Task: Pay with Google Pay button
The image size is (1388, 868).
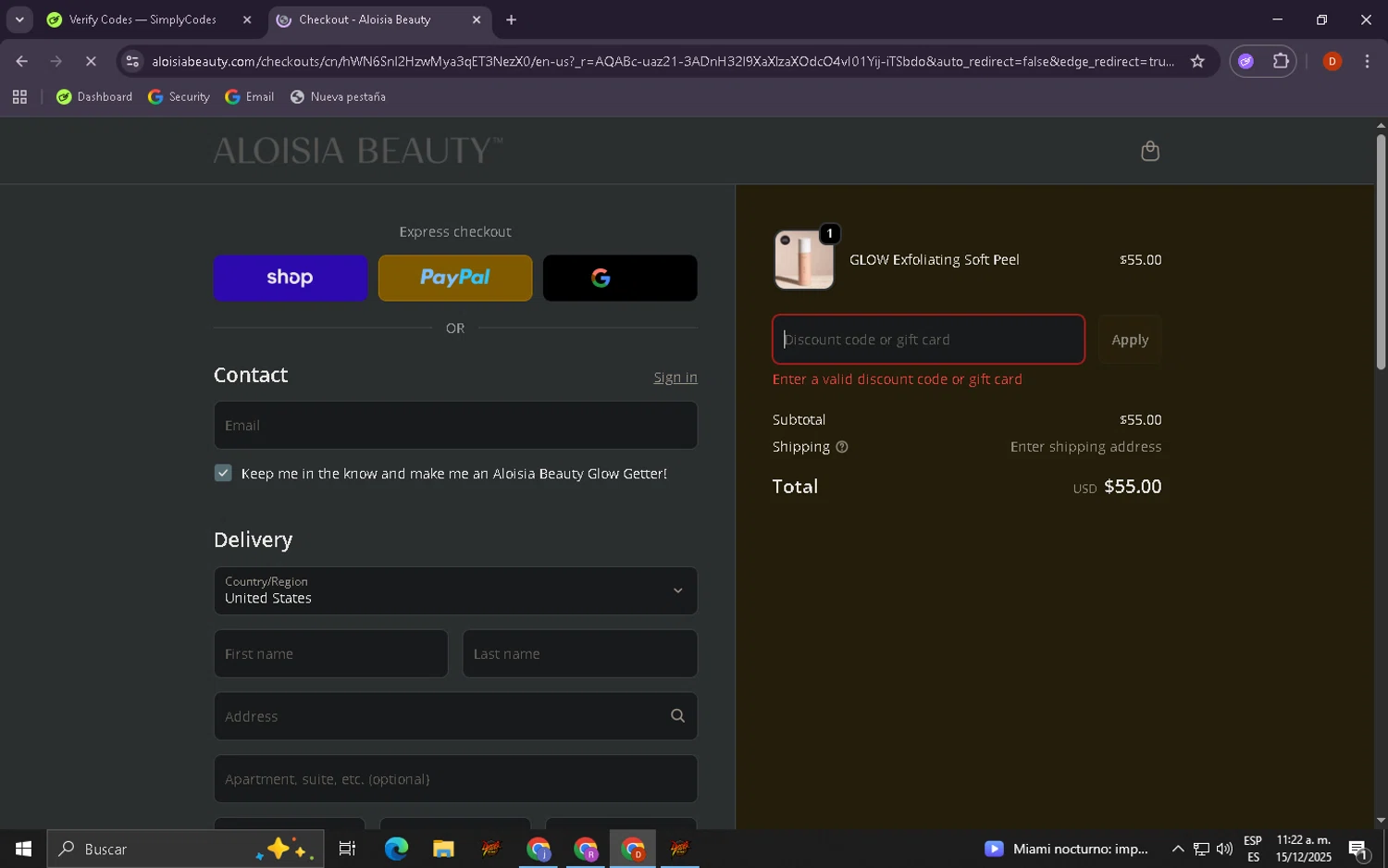Action: 620,278
